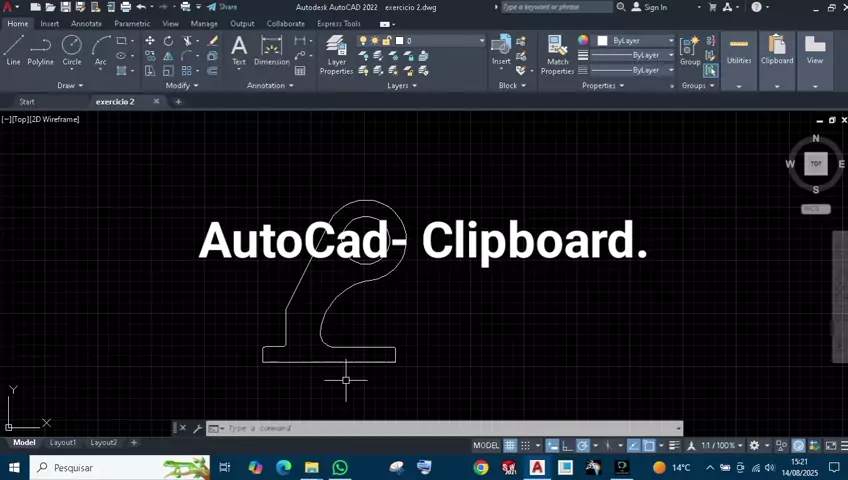
Task: Select the Text annotation tool
Action: pyautogui.click(x=239, y=49)
